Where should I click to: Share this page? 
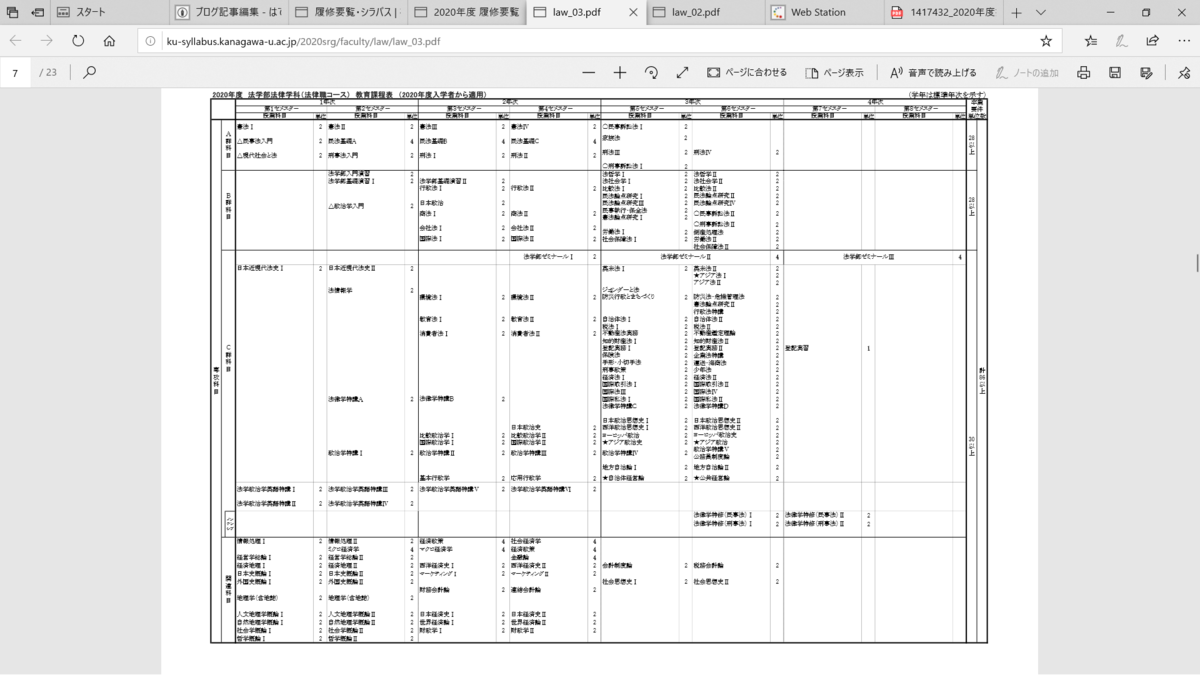coord(1153,41)
